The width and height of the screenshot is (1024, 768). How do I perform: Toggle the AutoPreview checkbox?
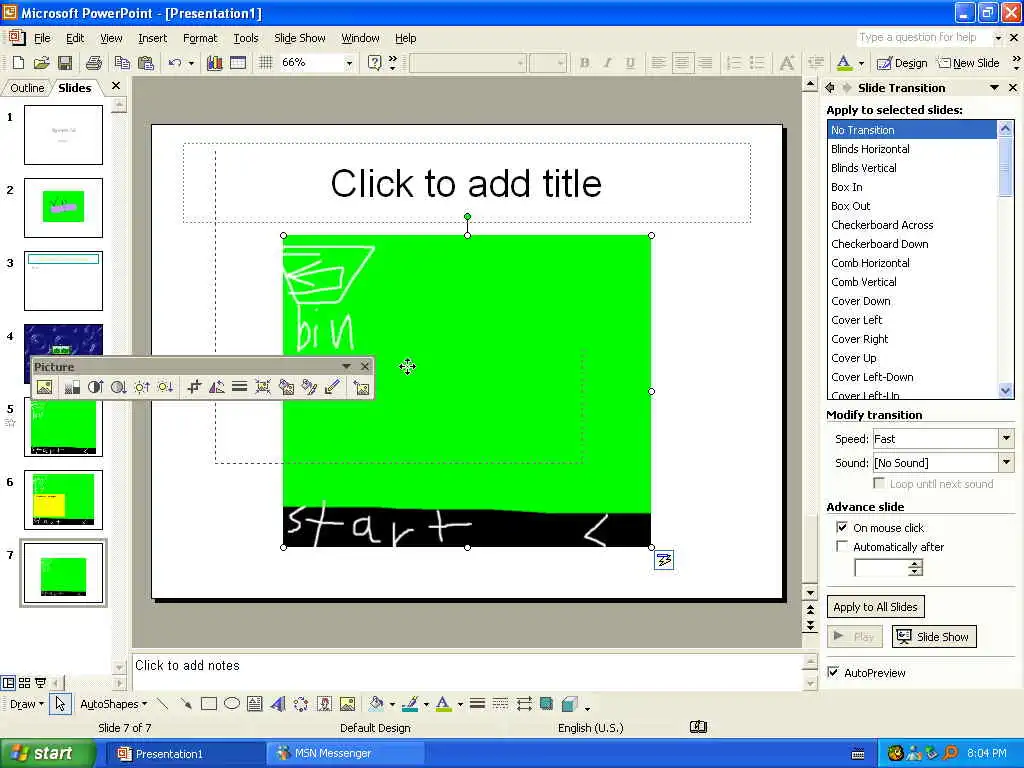pyautogui.click(x=833, y=672)
